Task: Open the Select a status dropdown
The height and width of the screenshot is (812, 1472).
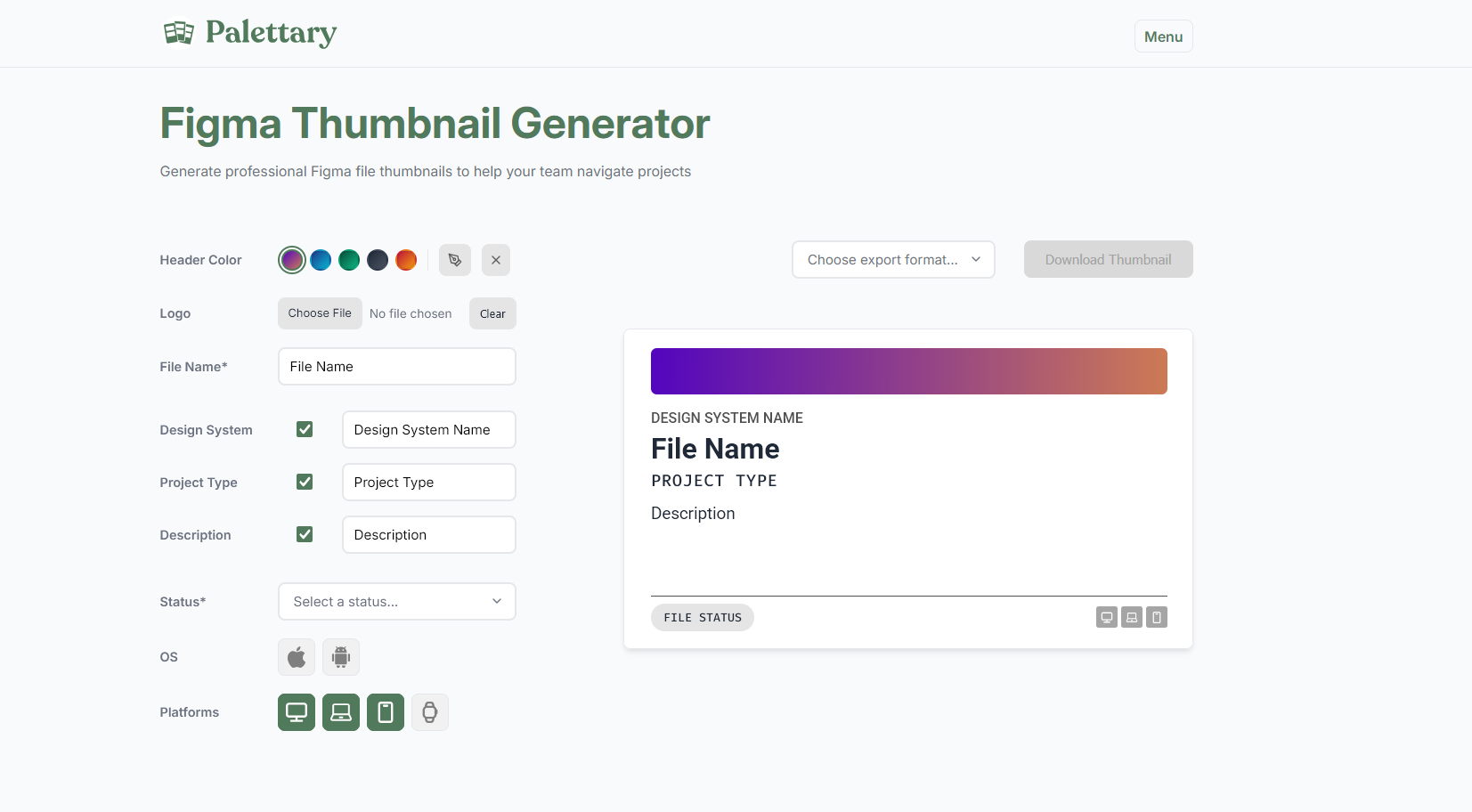Action: click(x=396, y=601)
